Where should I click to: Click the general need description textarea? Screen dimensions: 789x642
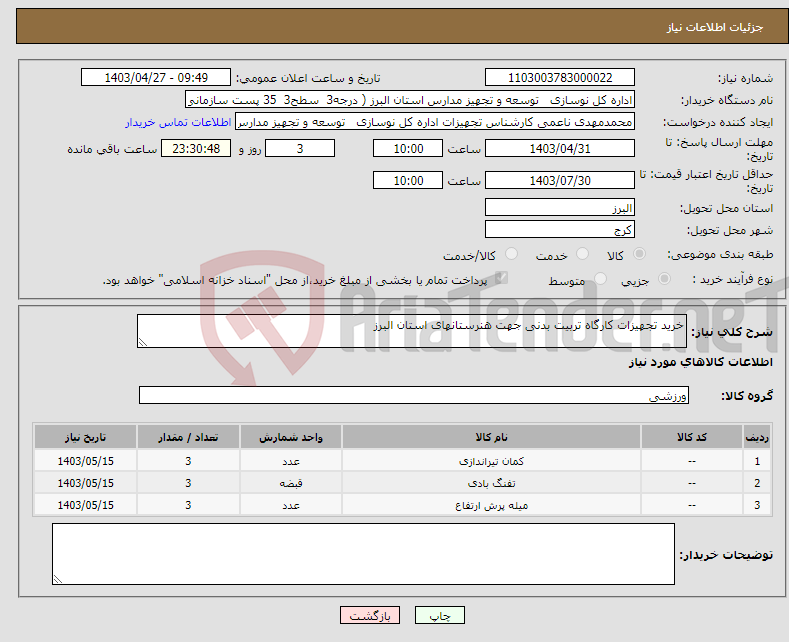[x=412, y=331]
